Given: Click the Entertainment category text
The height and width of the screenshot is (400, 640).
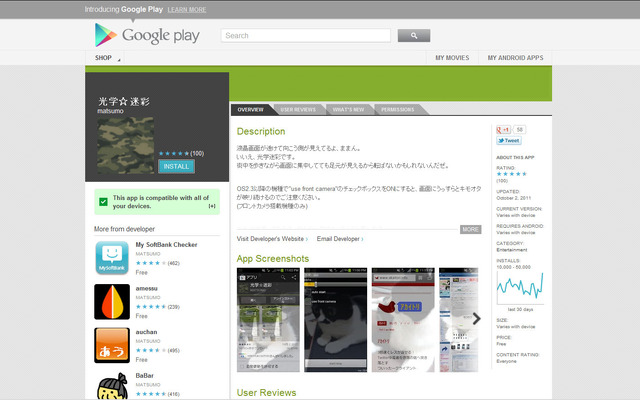Looking at the screenshot, I should click(512, 250).
